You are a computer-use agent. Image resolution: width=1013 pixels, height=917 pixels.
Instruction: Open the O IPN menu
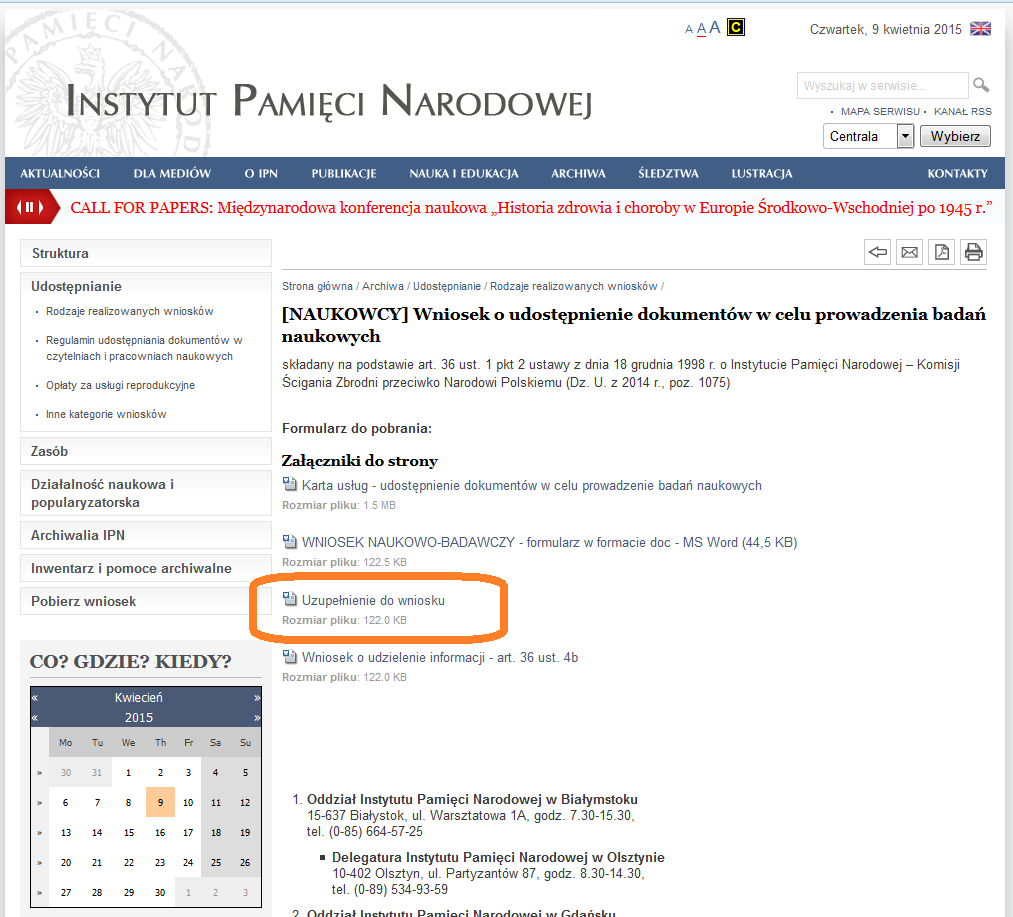(x=261, y=173)
